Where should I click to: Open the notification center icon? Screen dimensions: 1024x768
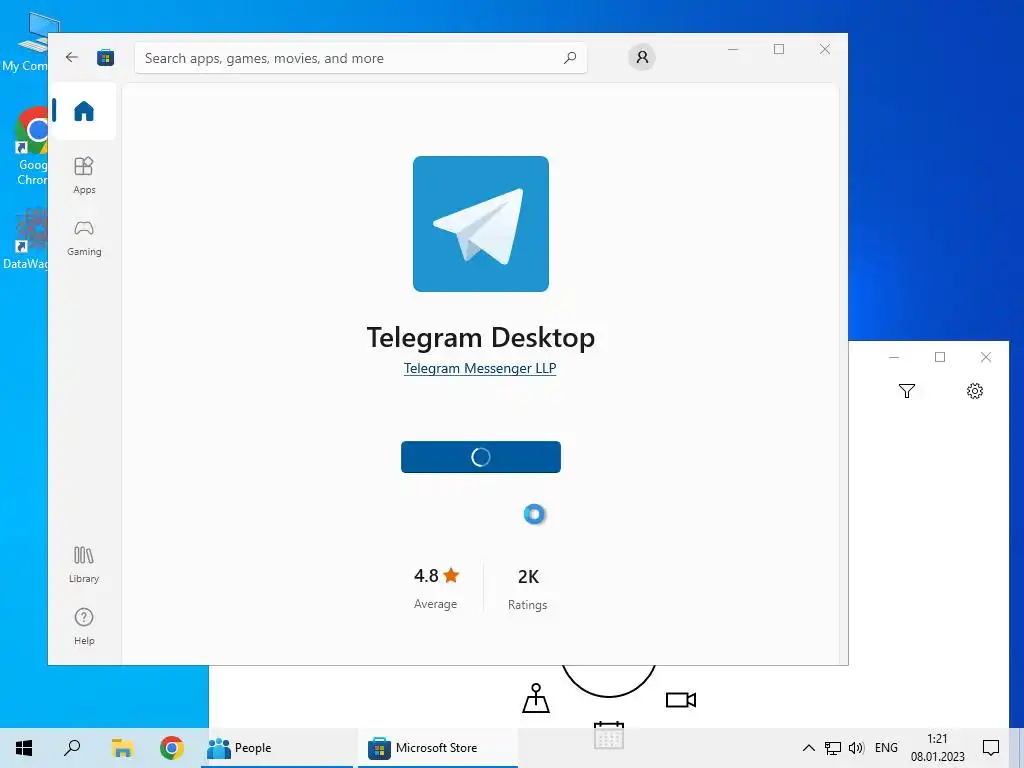pos(991,748)
